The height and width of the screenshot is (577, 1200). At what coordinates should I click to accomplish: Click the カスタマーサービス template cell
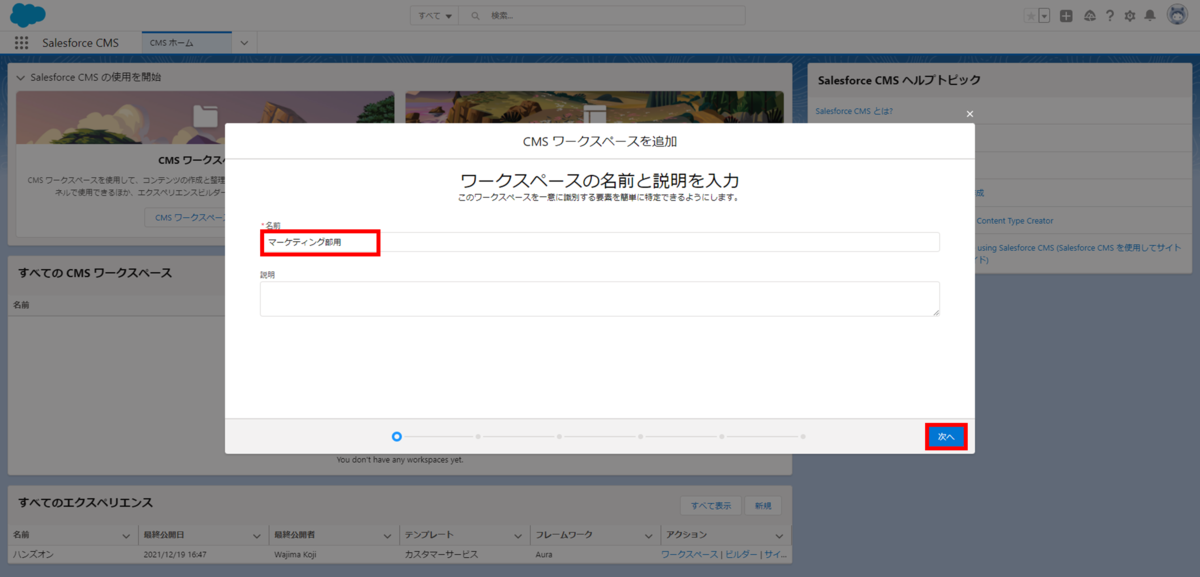(441, 554)
